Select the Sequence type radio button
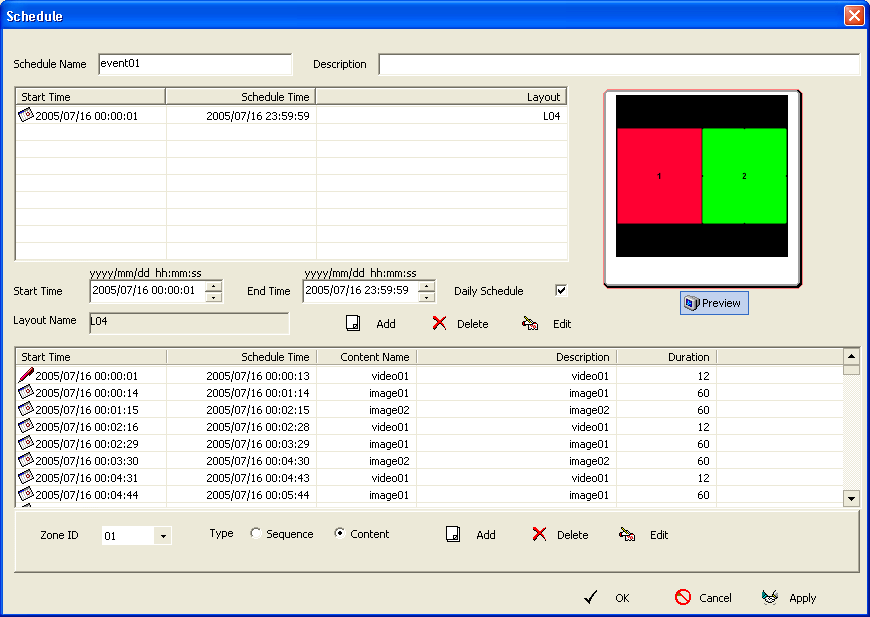This screenshot has height=617, width=870. tap(255, 533)
